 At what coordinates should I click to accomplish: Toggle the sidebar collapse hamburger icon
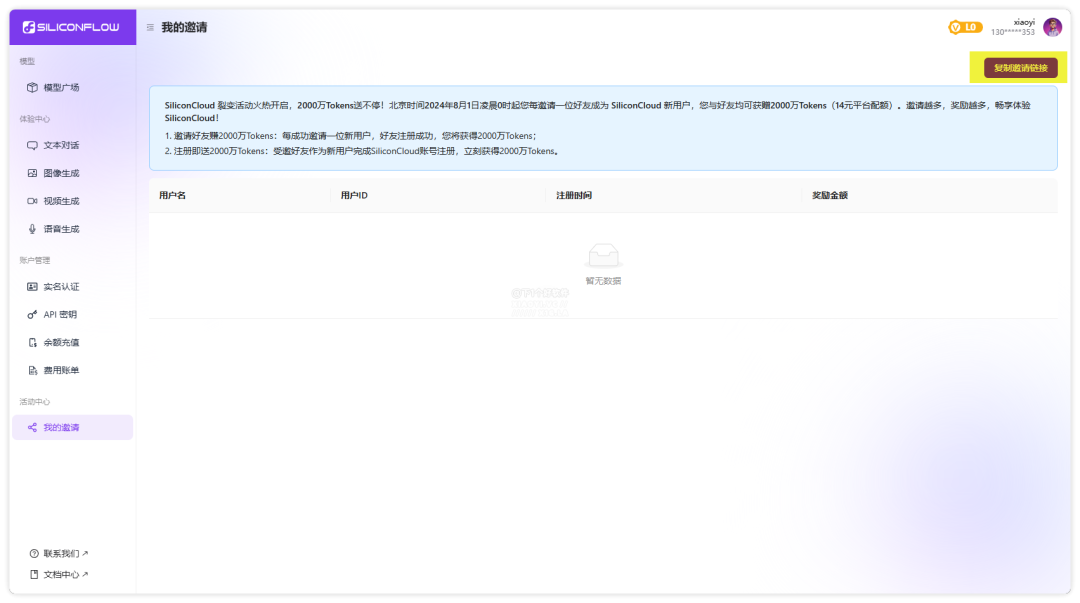tap(150, 28)
